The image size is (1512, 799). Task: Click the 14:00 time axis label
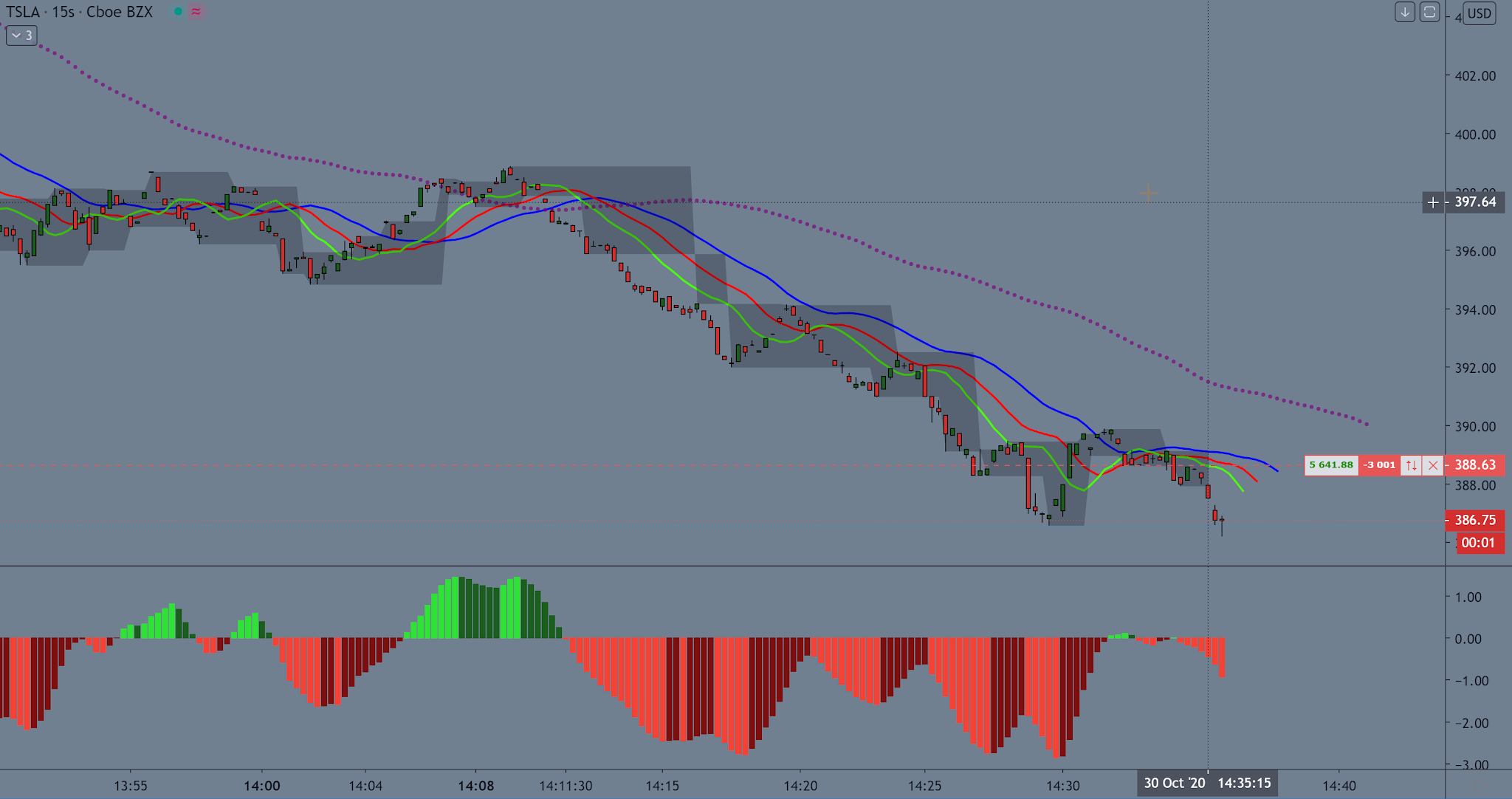tap(261, 786)
